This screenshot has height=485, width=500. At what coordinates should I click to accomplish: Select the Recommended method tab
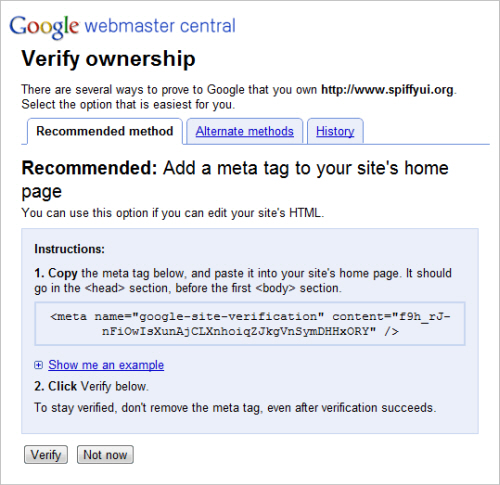tap(105, 131)
